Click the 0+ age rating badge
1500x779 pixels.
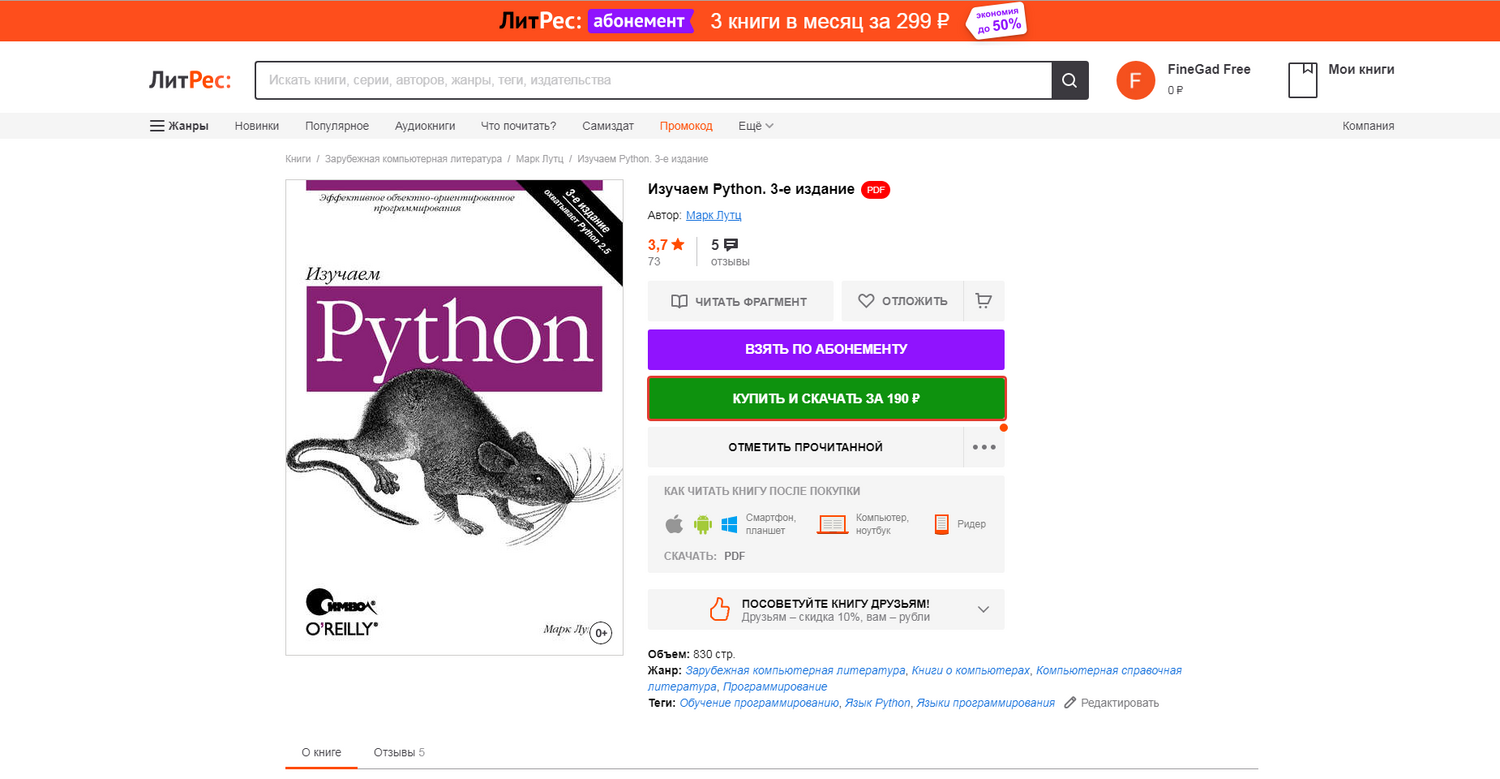(x=601, y=633)
